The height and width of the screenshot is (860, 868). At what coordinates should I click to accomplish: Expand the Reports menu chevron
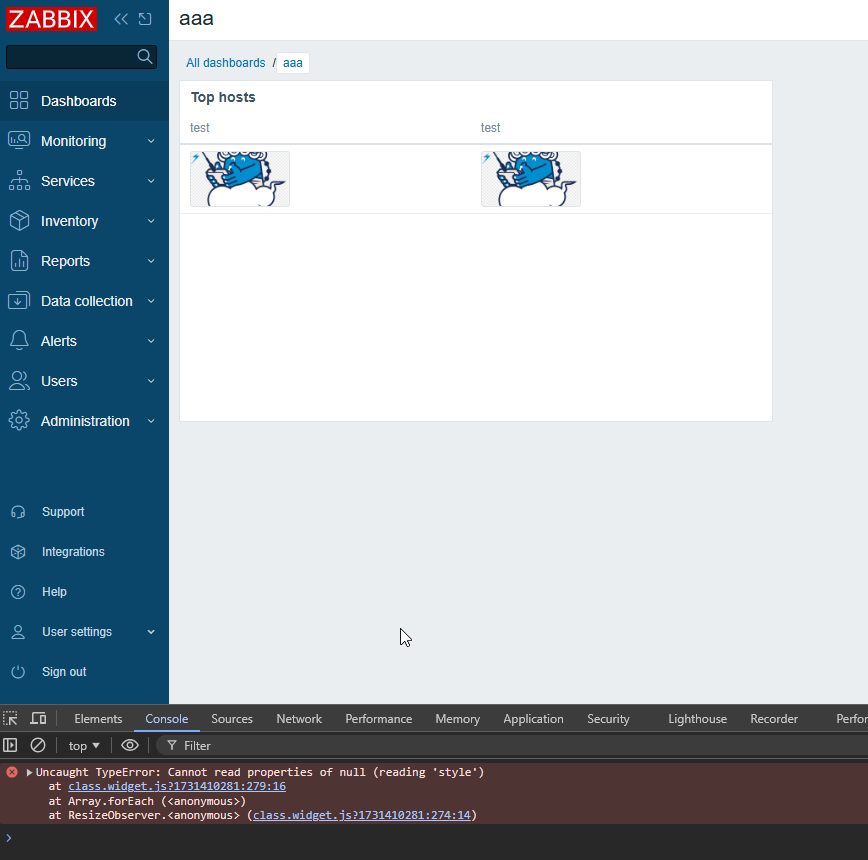tap(151, 261)
